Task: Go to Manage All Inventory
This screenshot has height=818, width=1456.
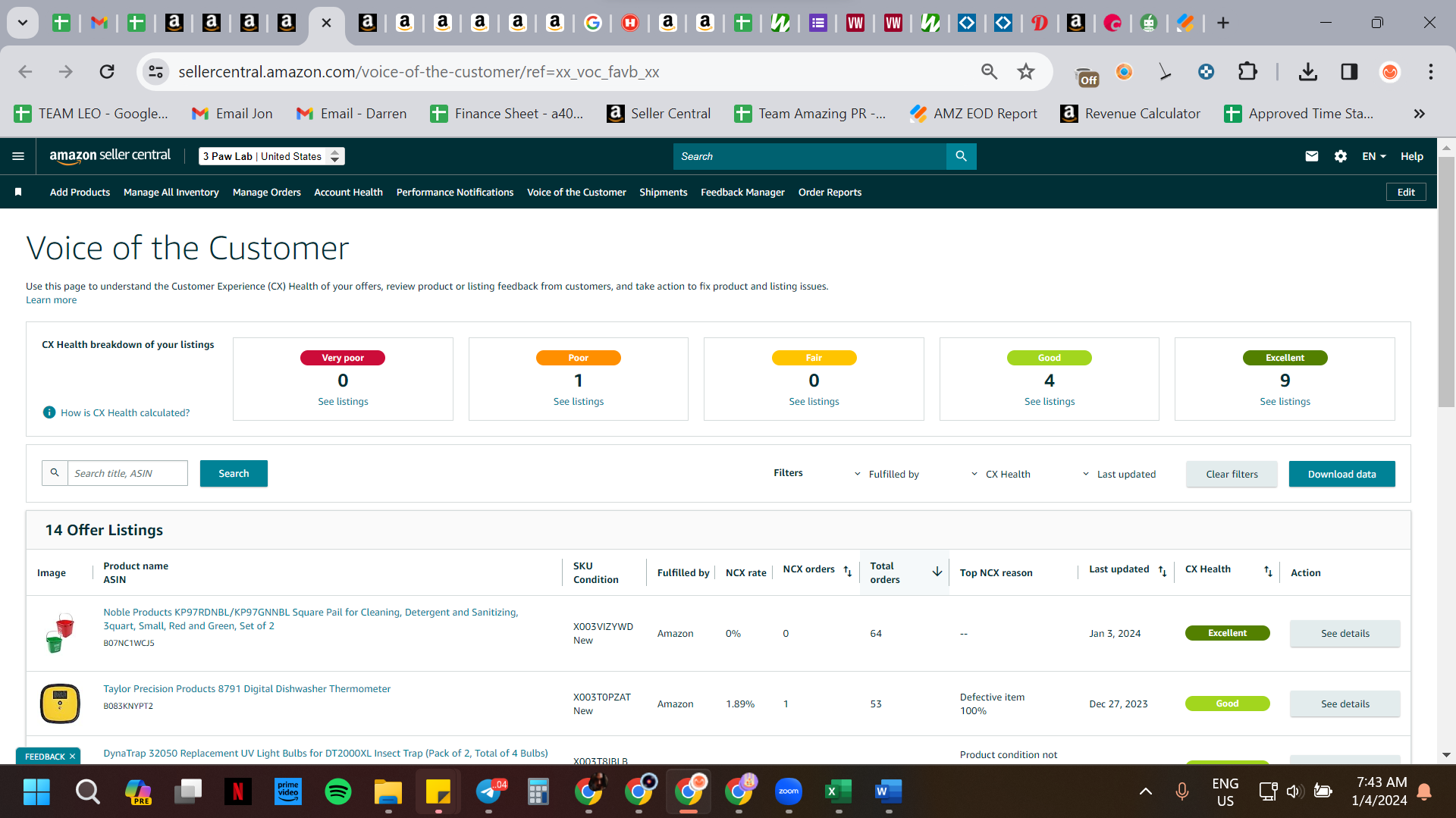Action: point(171,193)
